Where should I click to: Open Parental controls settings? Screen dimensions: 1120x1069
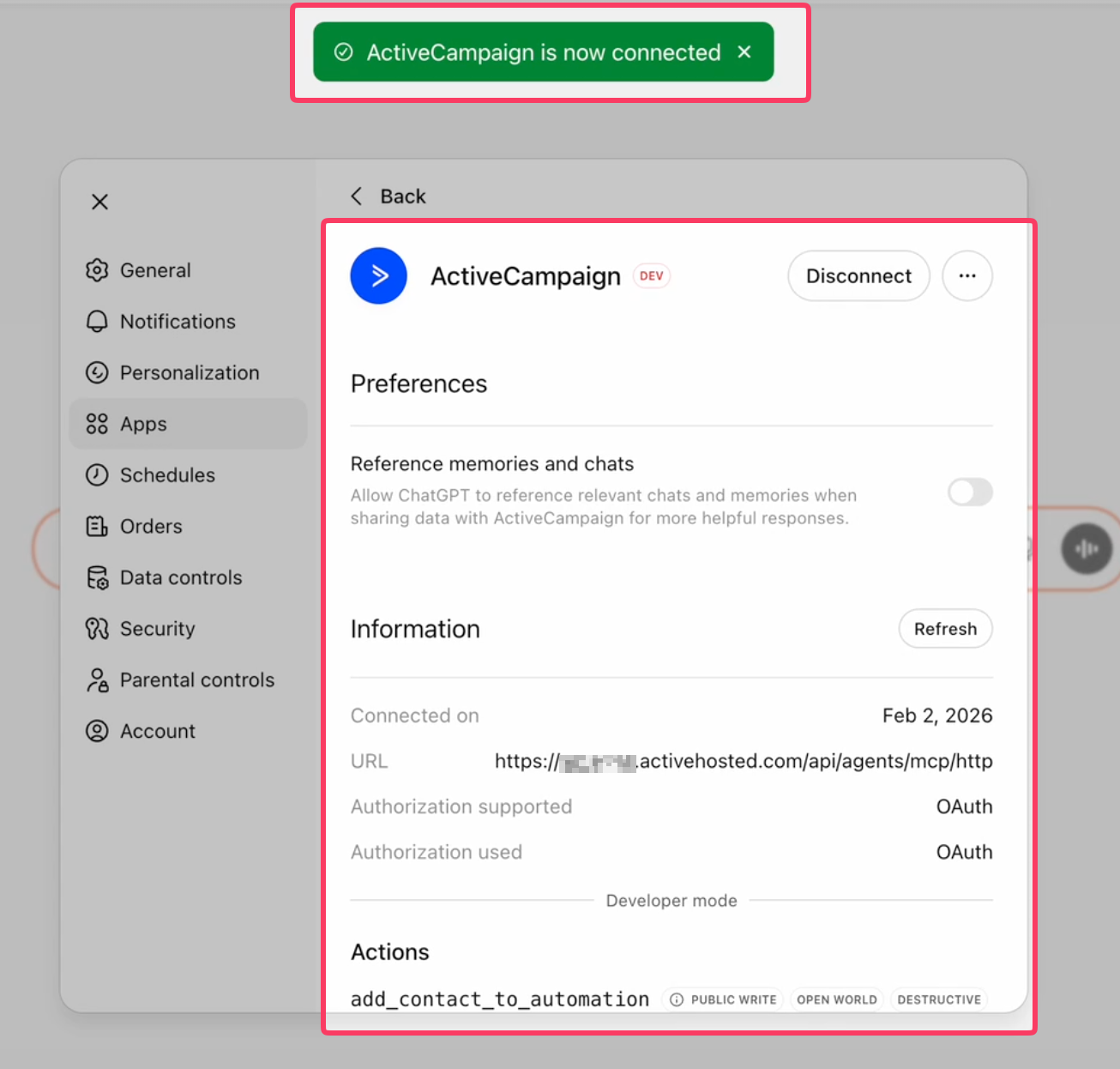pos(188,680)
